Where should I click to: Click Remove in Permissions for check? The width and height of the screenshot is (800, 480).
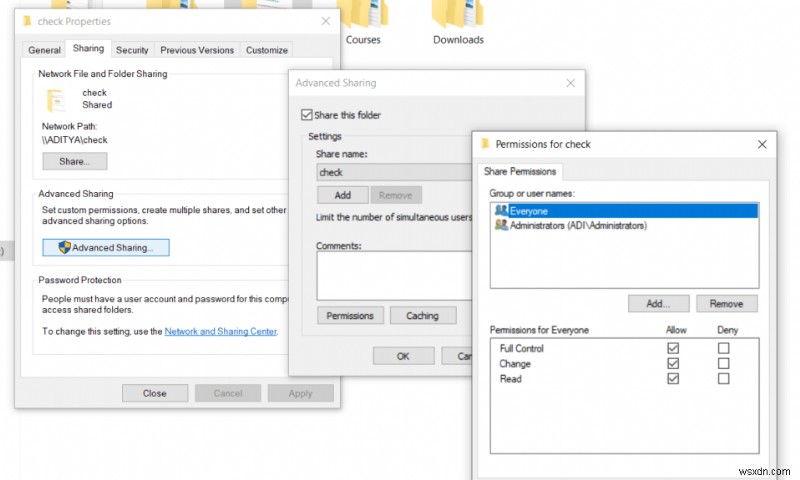727,304
